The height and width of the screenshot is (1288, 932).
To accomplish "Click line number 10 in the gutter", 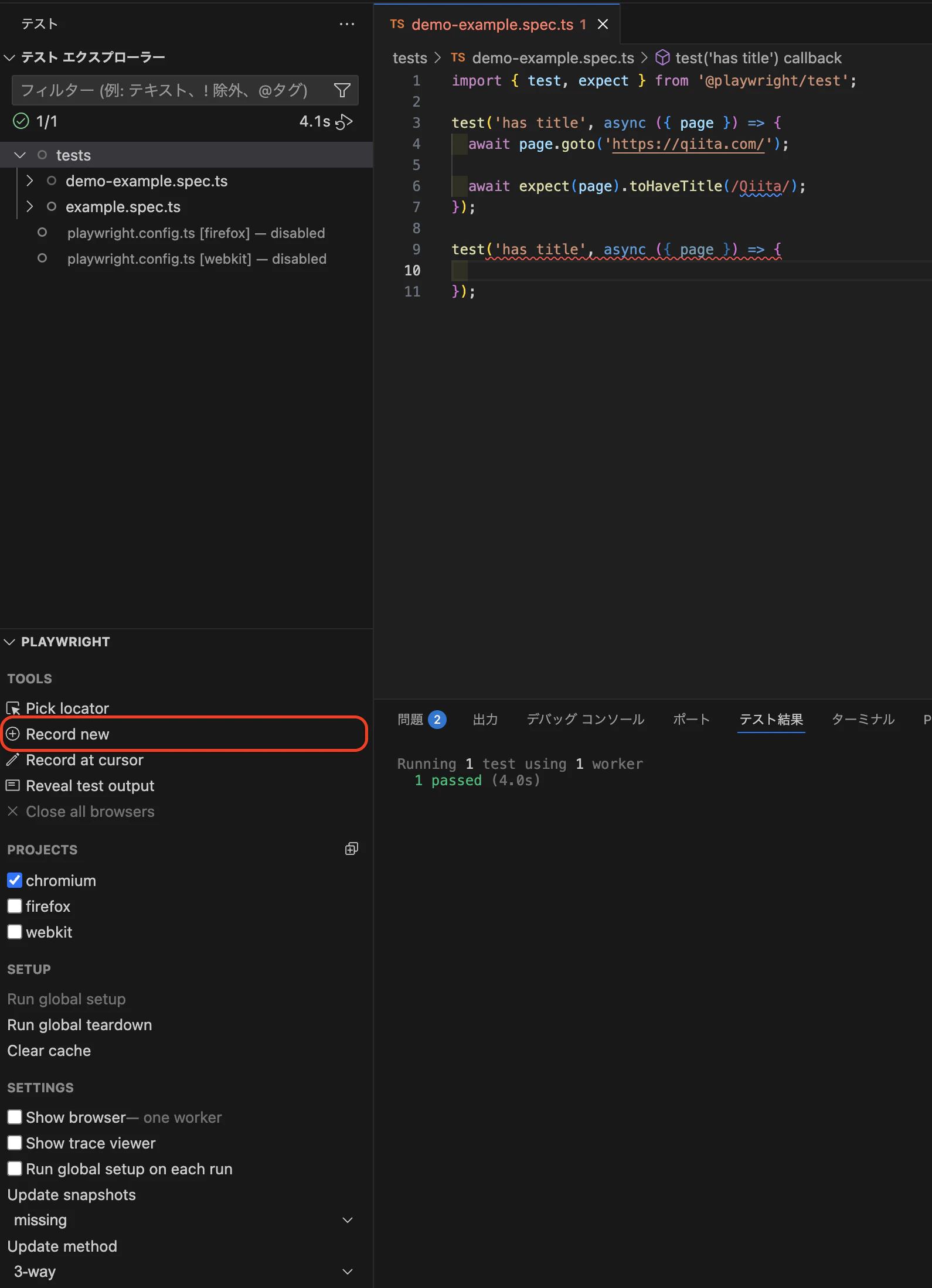I will point(412,270).
